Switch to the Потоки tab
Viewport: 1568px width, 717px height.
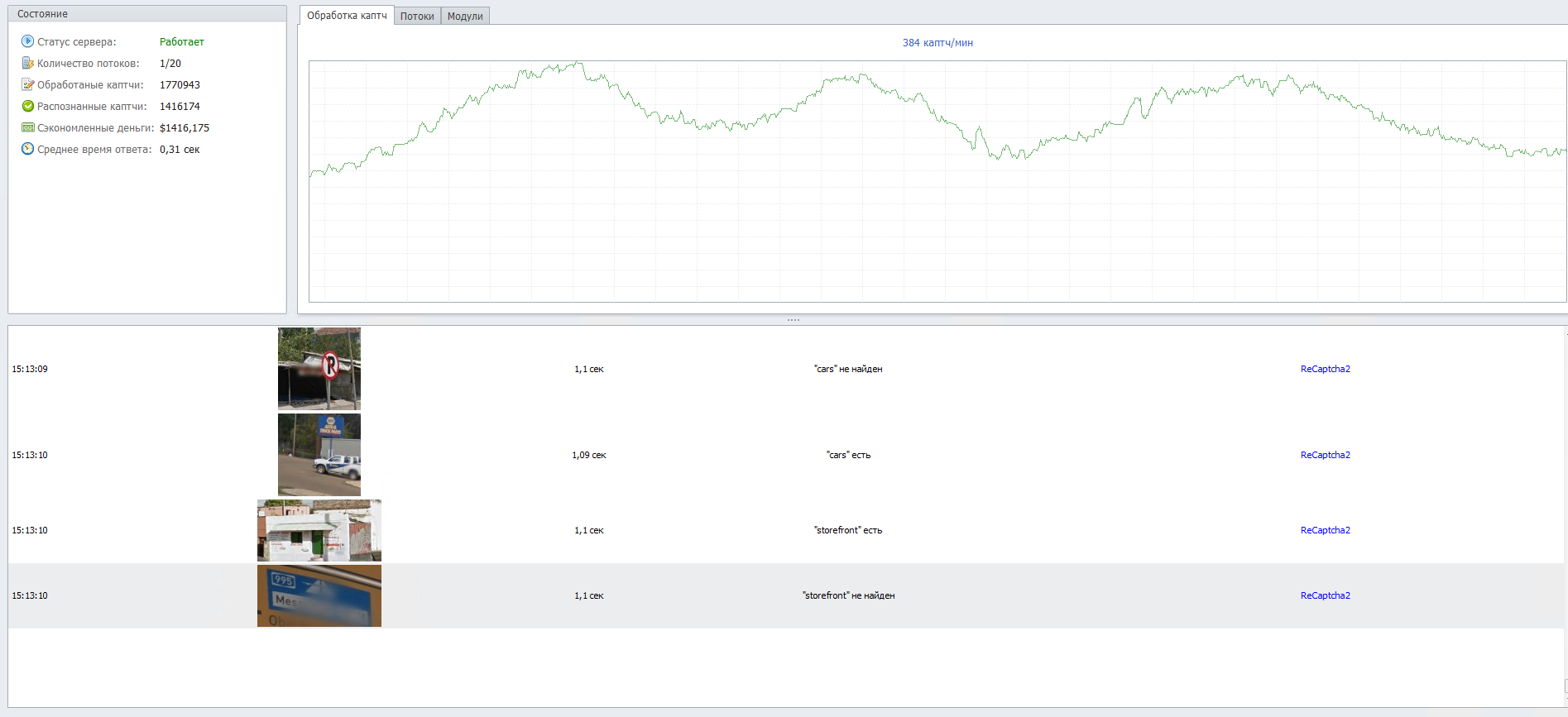tap(417, 16)
